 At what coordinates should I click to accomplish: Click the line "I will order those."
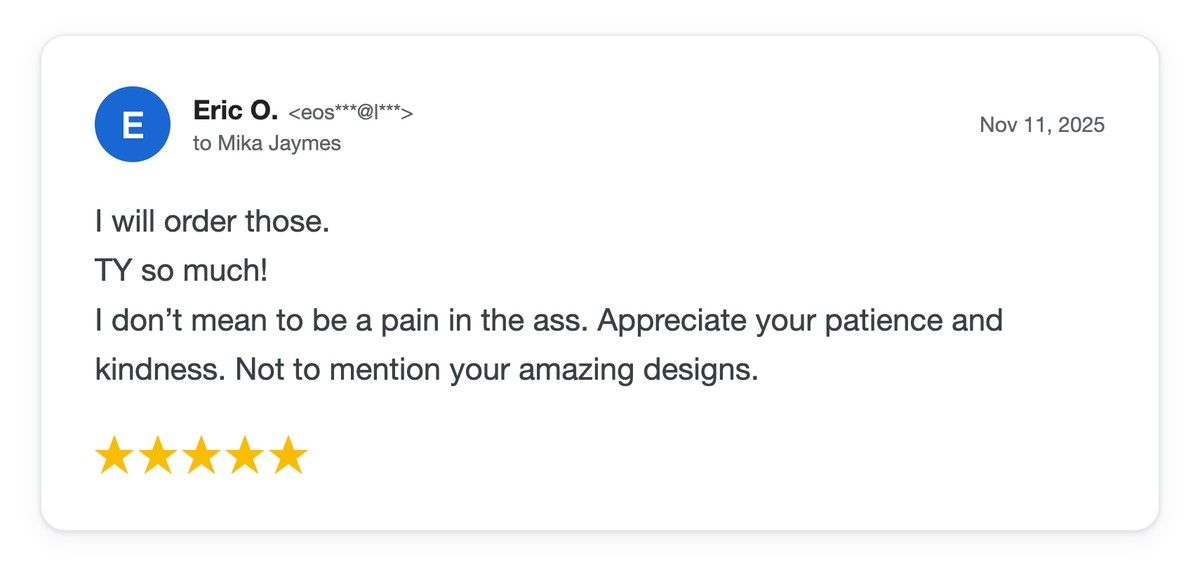pos(212,221)
